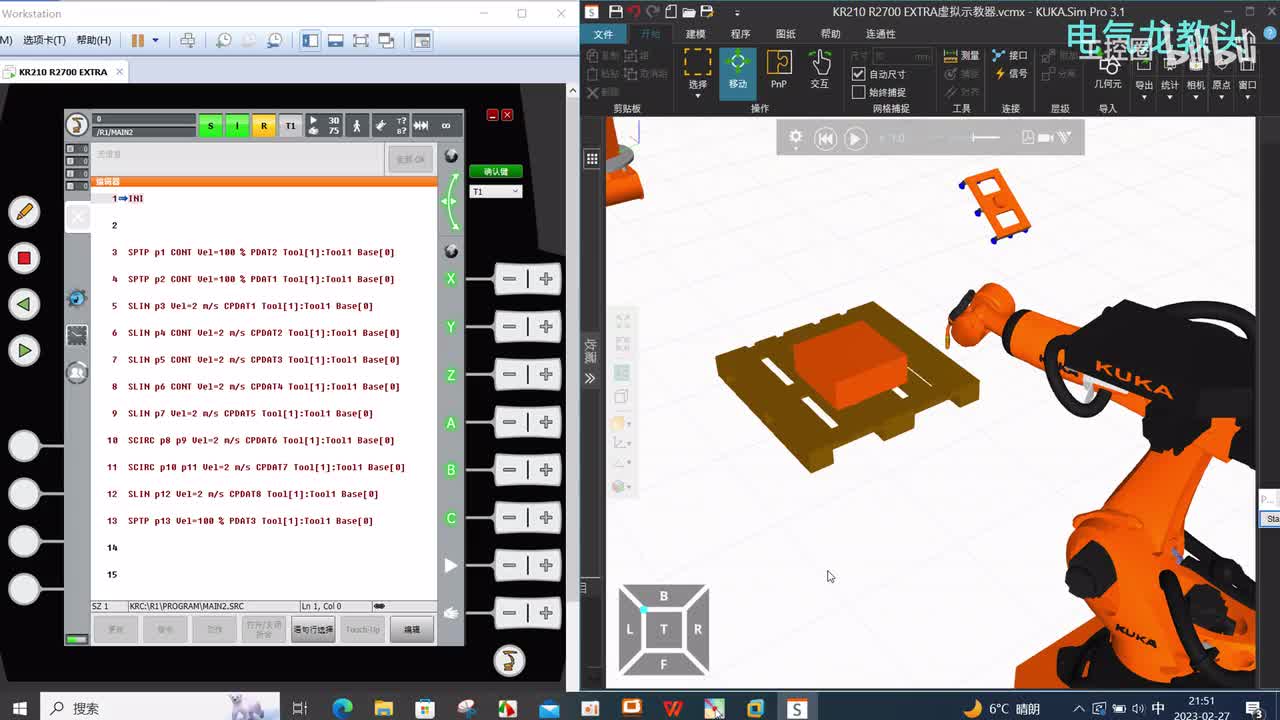The height and width of the screenshot is (720, 1280).
Task: Save the project with the KUKA.Sim save icon
Action: (x=616, y=12)
